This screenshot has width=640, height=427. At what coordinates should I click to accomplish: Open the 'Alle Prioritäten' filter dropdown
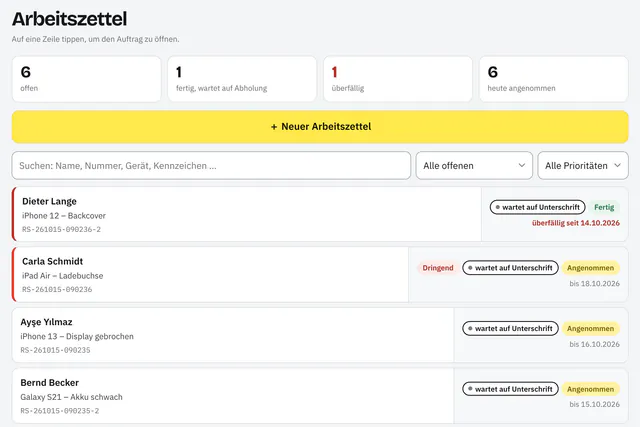pos(583,165)
